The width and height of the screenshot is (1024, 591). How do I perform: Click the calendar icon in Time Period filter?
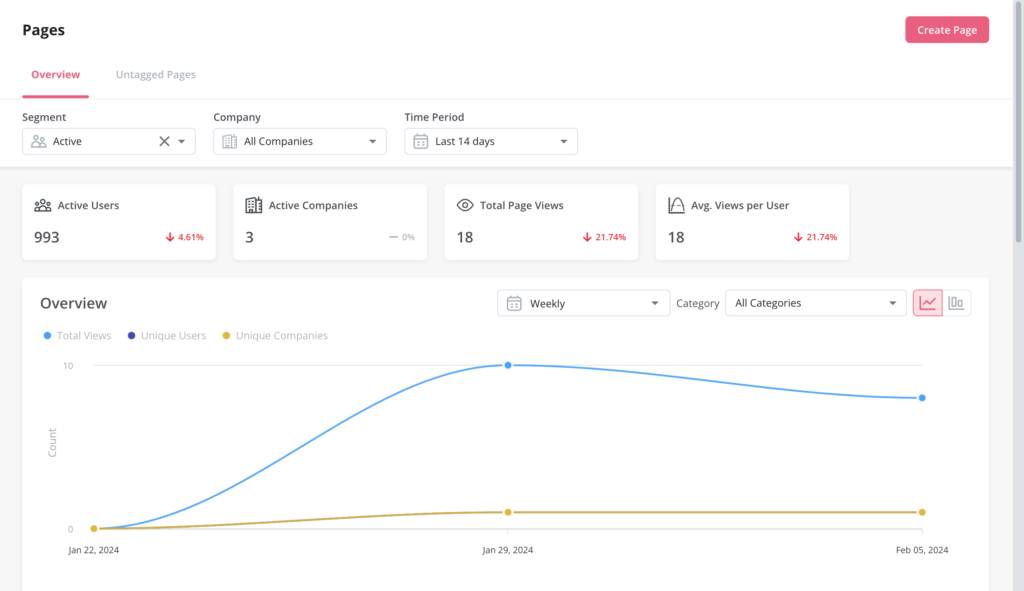[x=420, y=141]
